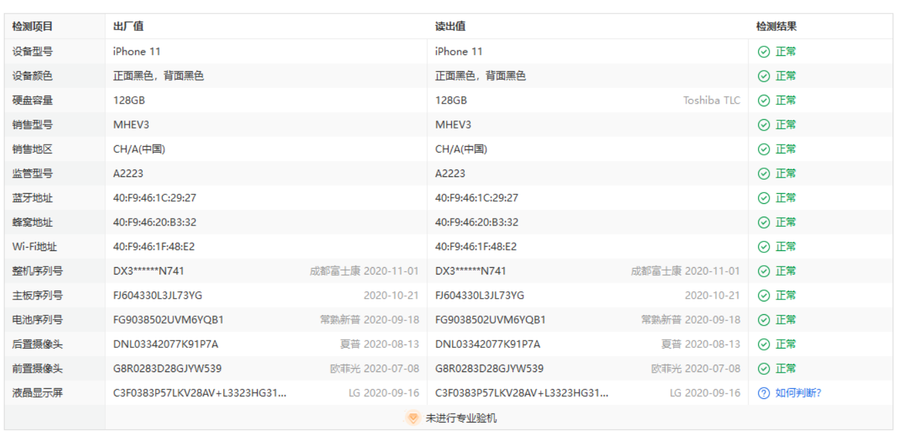Click the green check icon in the 蓝牙地址 row
The image size is (900, 436).
point(763,198)
